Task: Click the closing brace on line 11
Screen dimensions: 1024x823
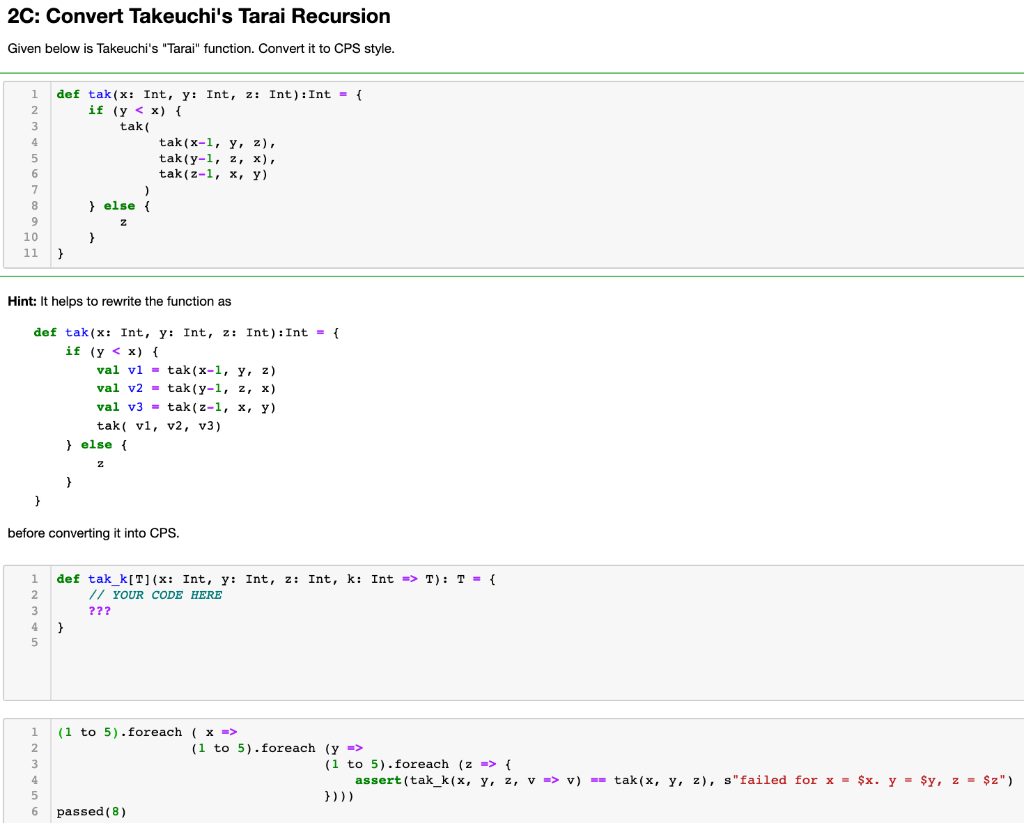Action: tap(60, 253)
